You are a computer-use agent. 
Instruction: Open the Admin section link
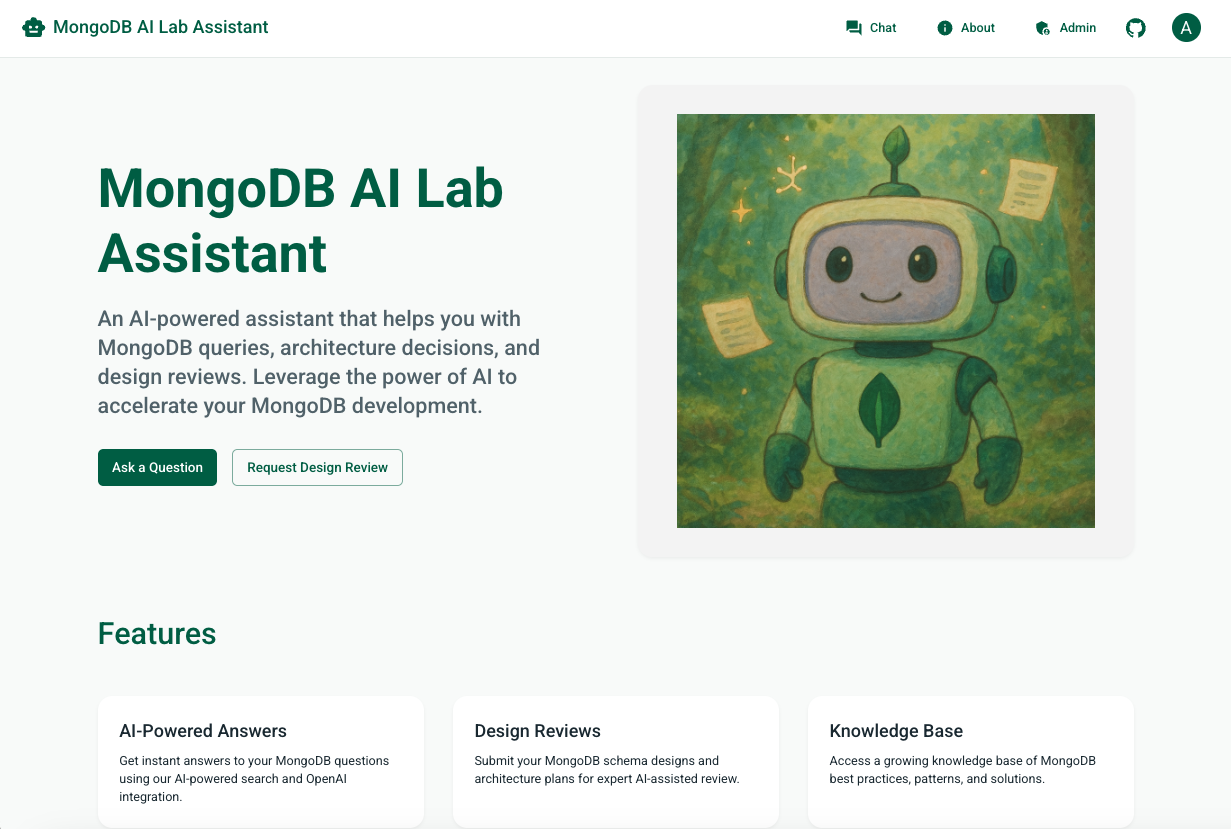(1066, 28)
